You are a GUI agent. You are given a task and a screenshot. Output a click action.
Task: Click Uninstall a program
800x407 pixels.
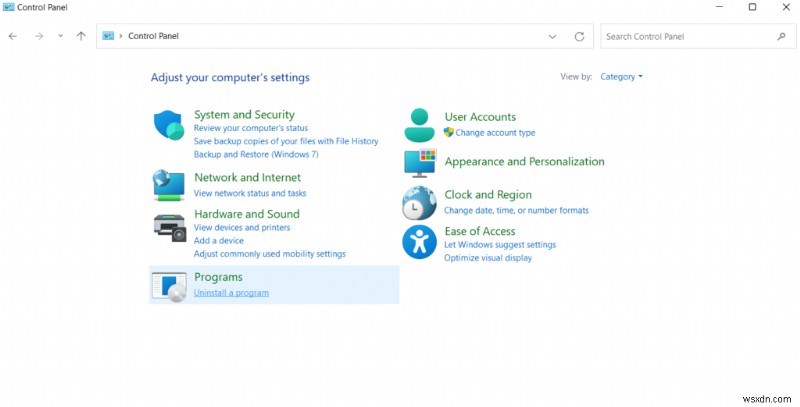tap(231, 293)
